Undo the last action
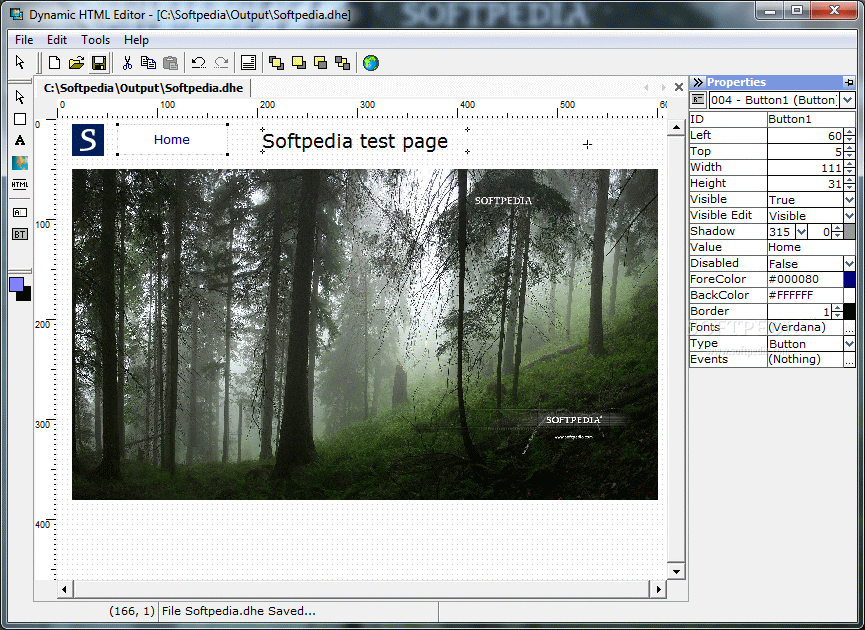Viewport: 865px width, 630px height. [x=199, y=63]
